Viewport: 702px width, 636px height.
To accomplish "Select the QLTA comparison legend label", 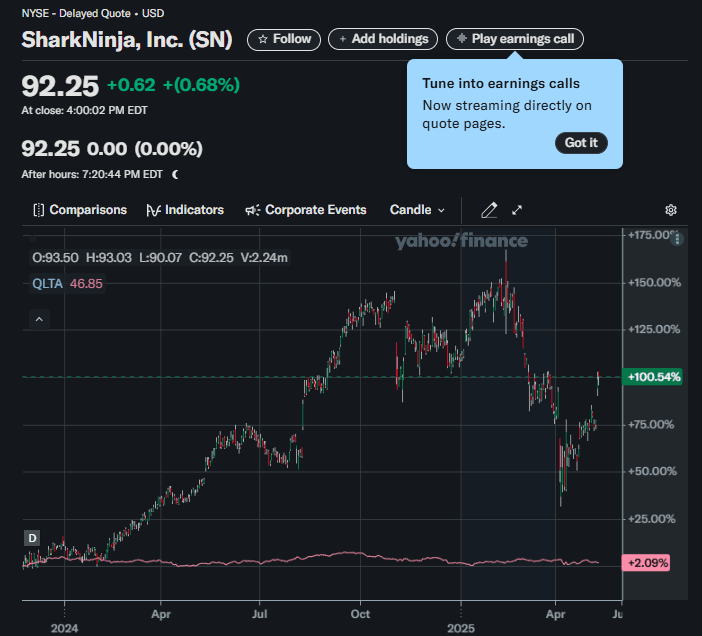I will click(x=47, y=283).
